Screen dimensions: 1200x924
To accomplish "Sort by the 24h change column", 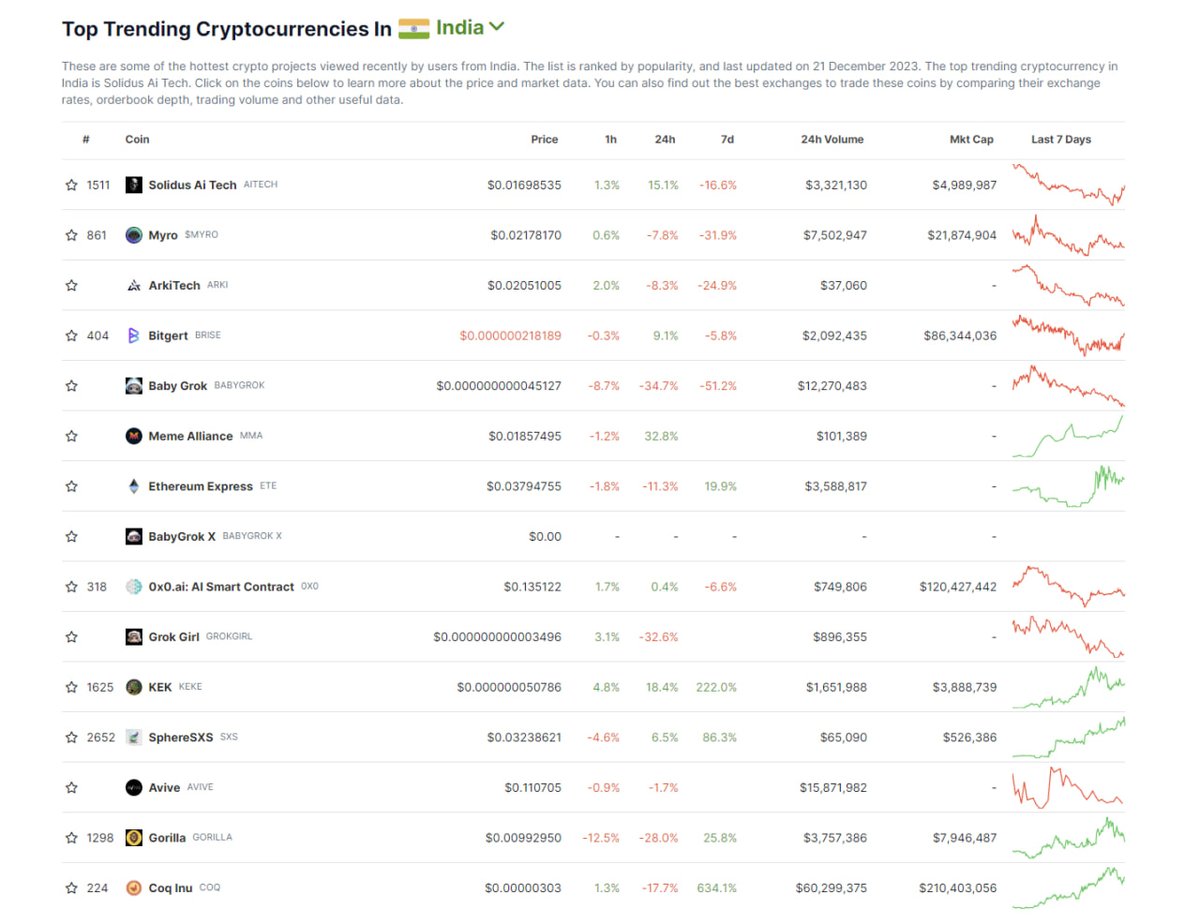I will (665, 140).
